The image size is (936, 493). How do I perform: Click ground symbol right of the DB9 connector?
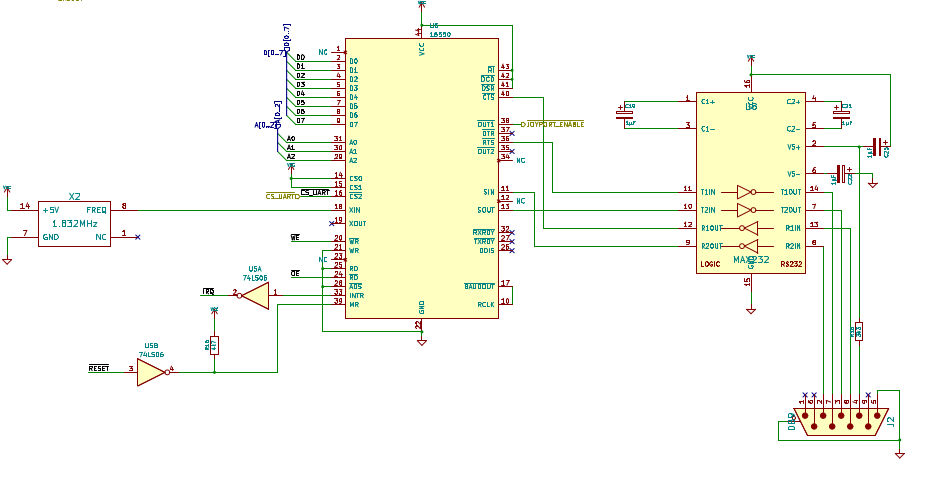[x=900, y=455]
